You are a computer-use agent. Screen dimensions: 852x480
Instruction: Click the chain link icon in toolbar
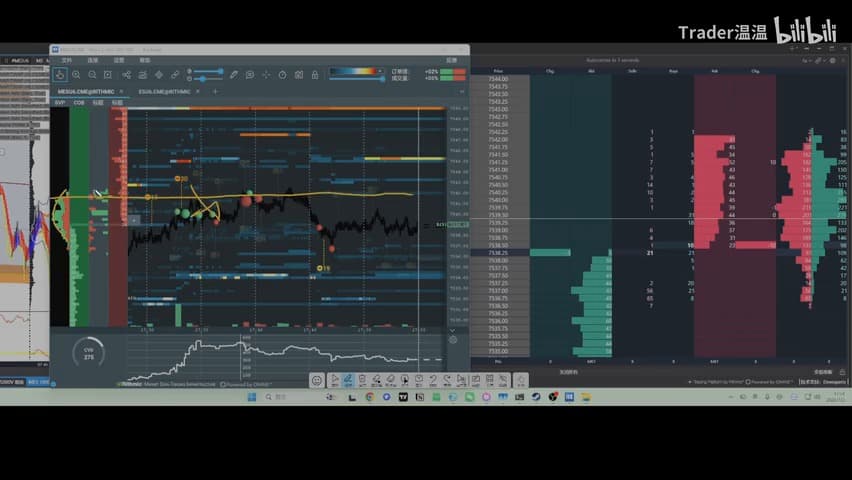(x=175, y=75)
